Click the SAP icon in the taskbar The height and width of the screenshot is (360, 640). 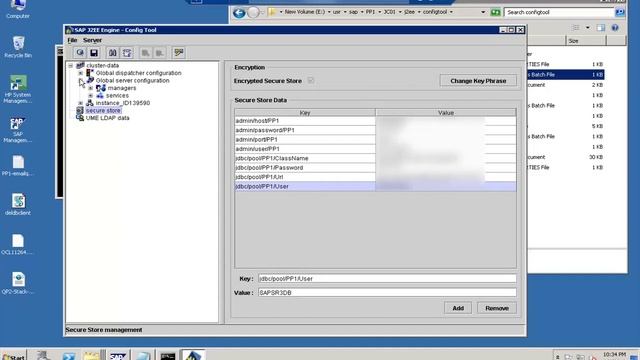[x=118, y=356]
